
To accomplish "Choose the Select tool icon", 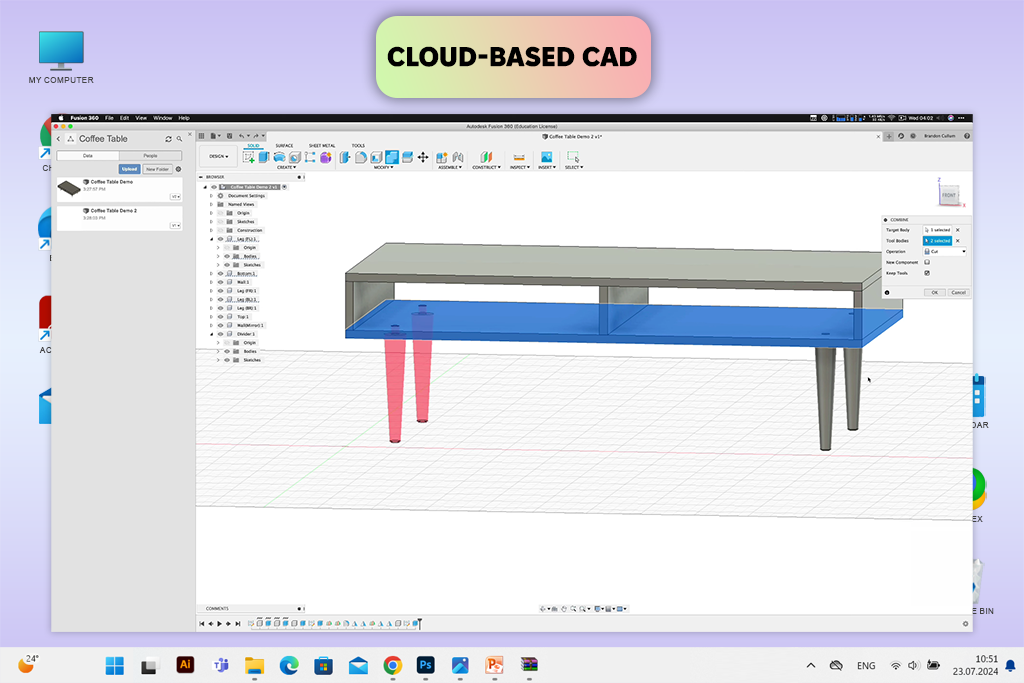I will (x=573, y=157).
